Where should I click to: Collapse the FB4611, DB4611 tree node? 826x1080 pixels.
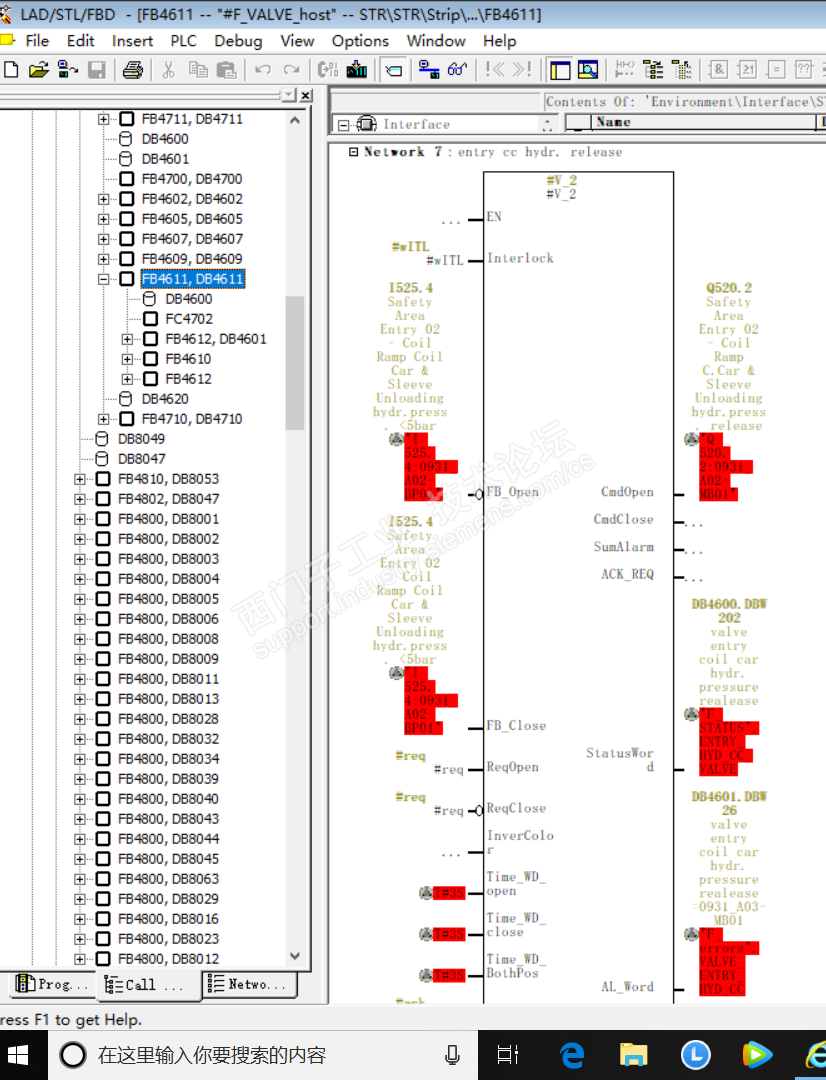103,279
